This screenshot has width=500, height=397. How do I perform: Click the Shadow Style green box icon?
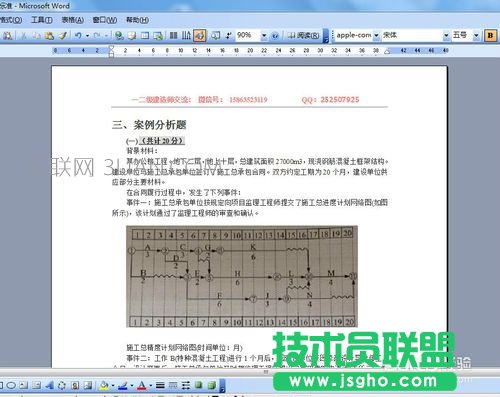click(199, 386)
